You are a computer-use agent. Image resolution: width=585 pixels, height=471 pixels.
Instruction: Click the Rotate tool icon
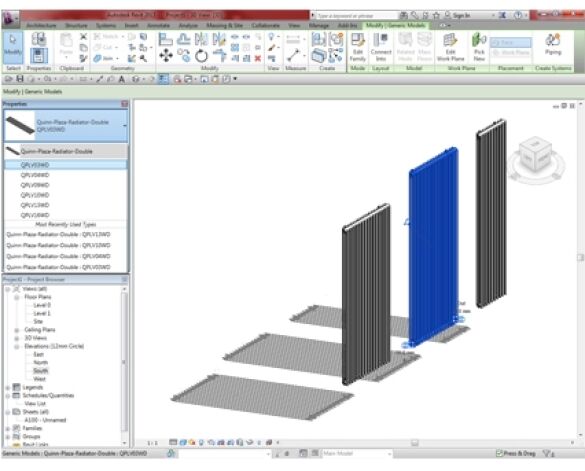tap(201, 56)
